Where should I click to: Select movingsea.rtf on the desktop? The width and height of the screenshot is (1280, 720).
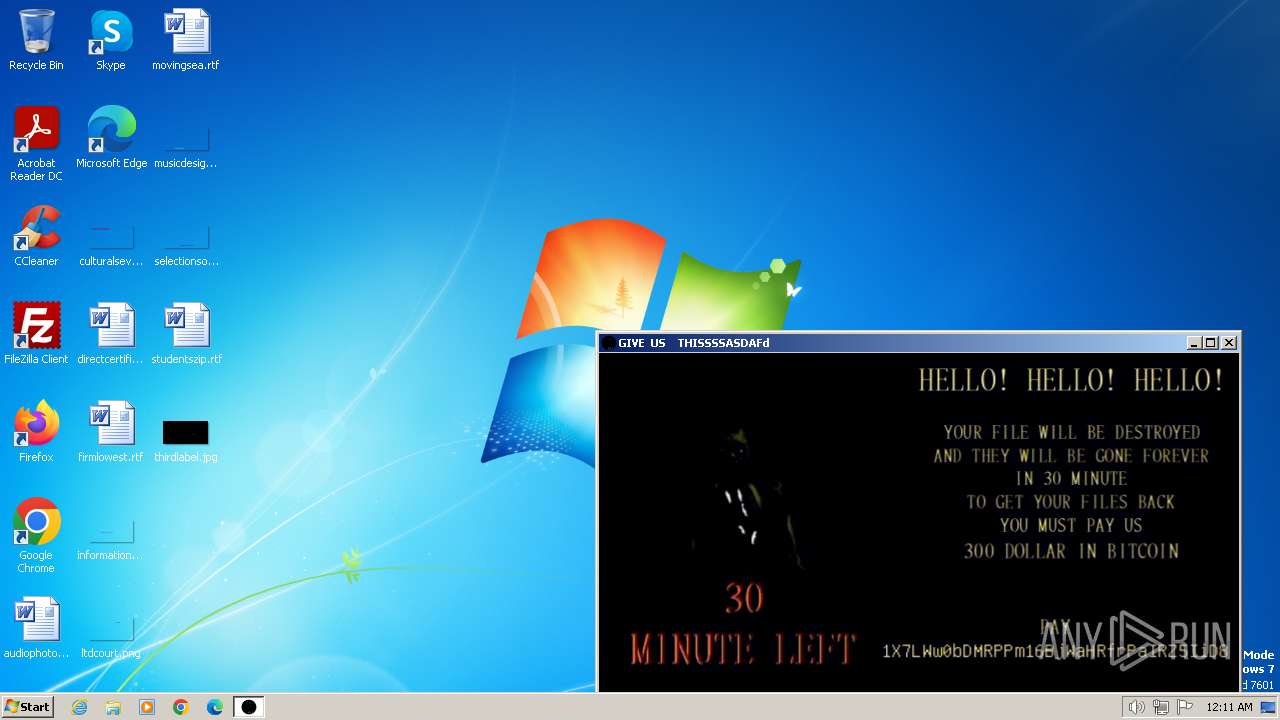point(186,40)
